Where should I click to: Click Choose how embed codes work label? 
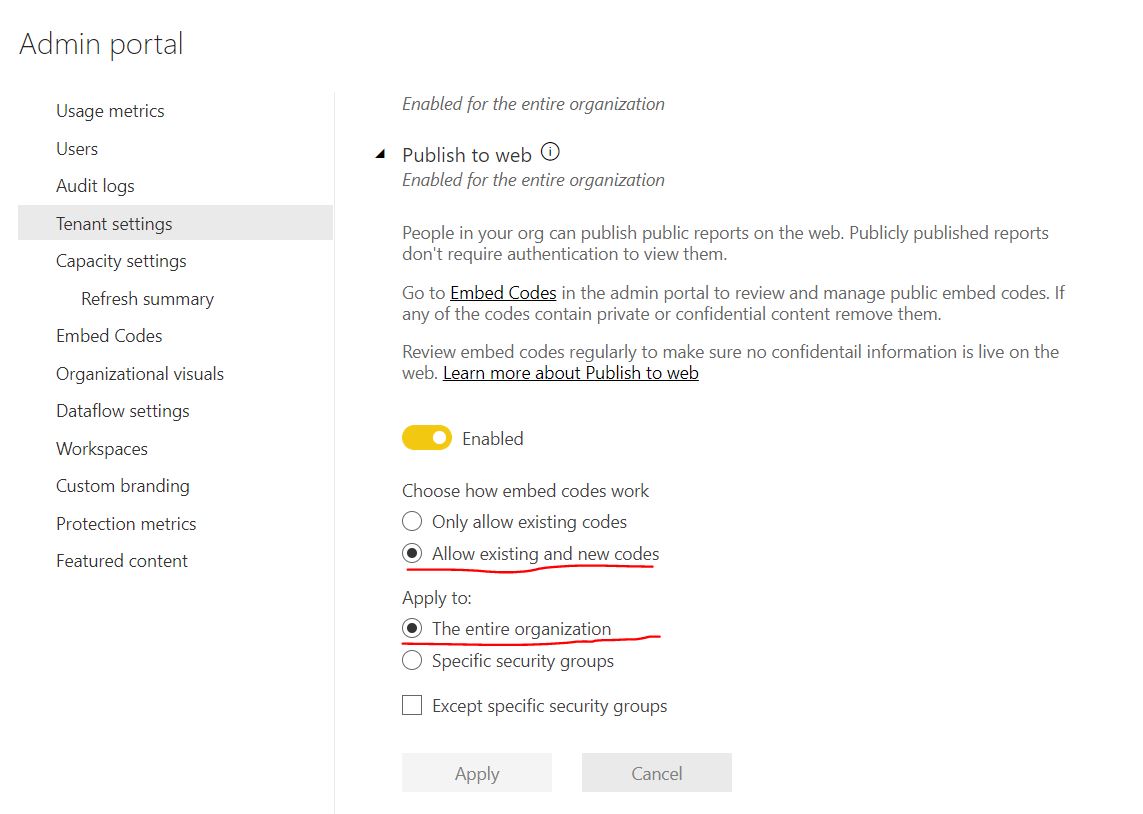click(x=525, y=491)
